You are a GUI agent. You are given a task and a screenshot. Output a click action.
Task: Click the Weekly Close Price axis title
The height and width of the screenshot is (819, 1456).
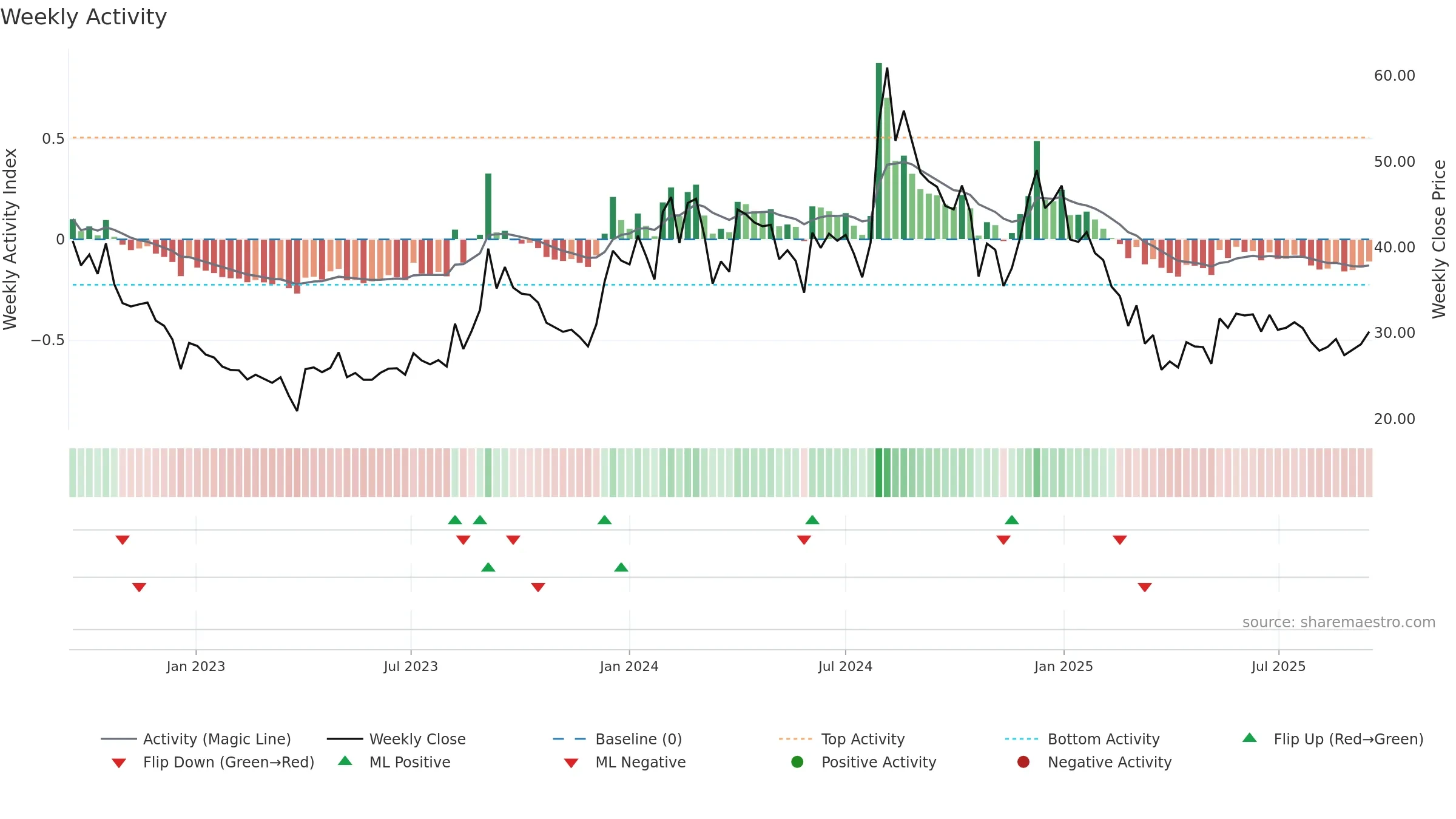[x=1439, y=239]
